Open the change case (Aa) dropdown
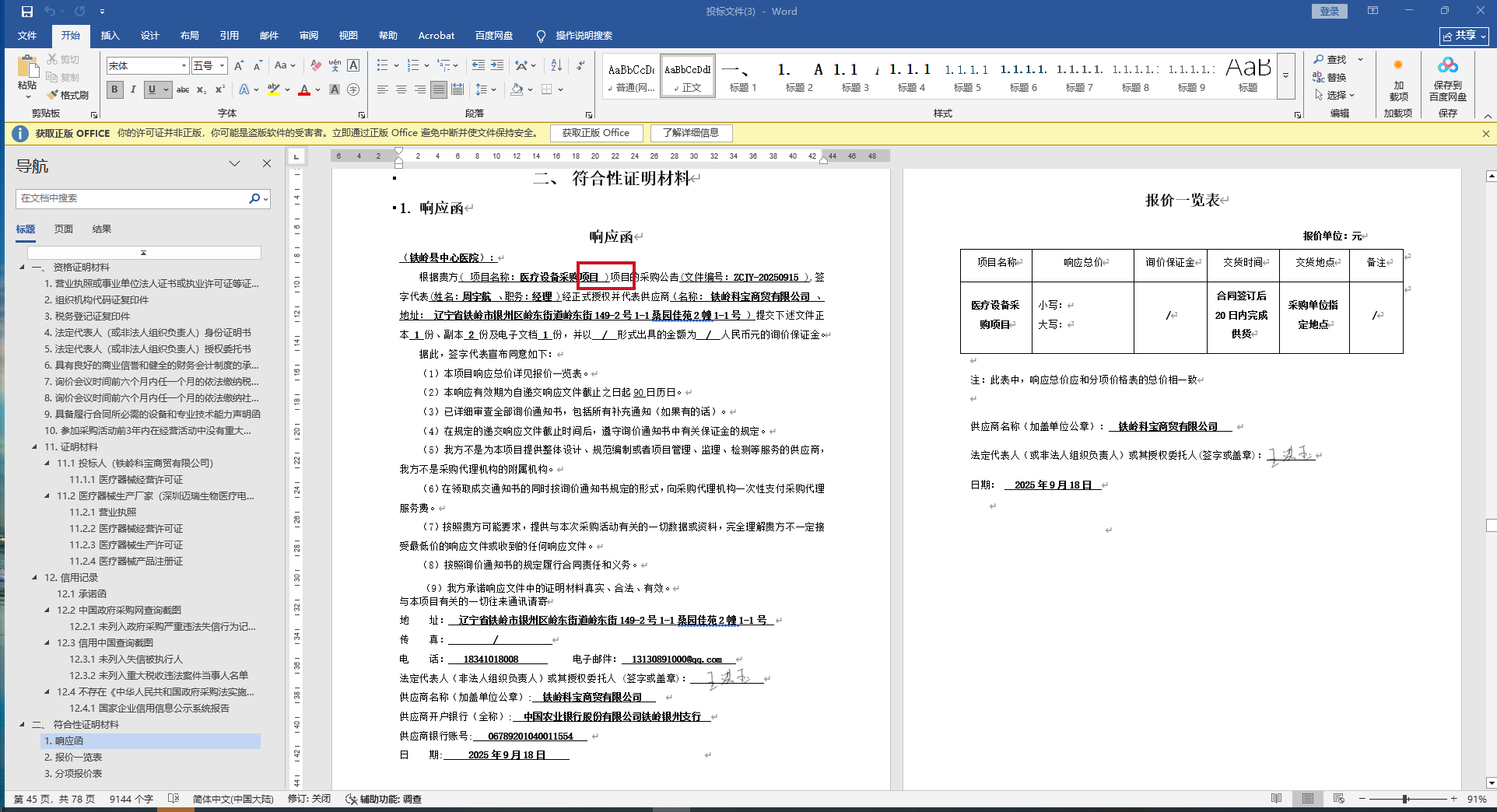The height and width of the screenshot is (812, 1497). [x=285, y=66]
